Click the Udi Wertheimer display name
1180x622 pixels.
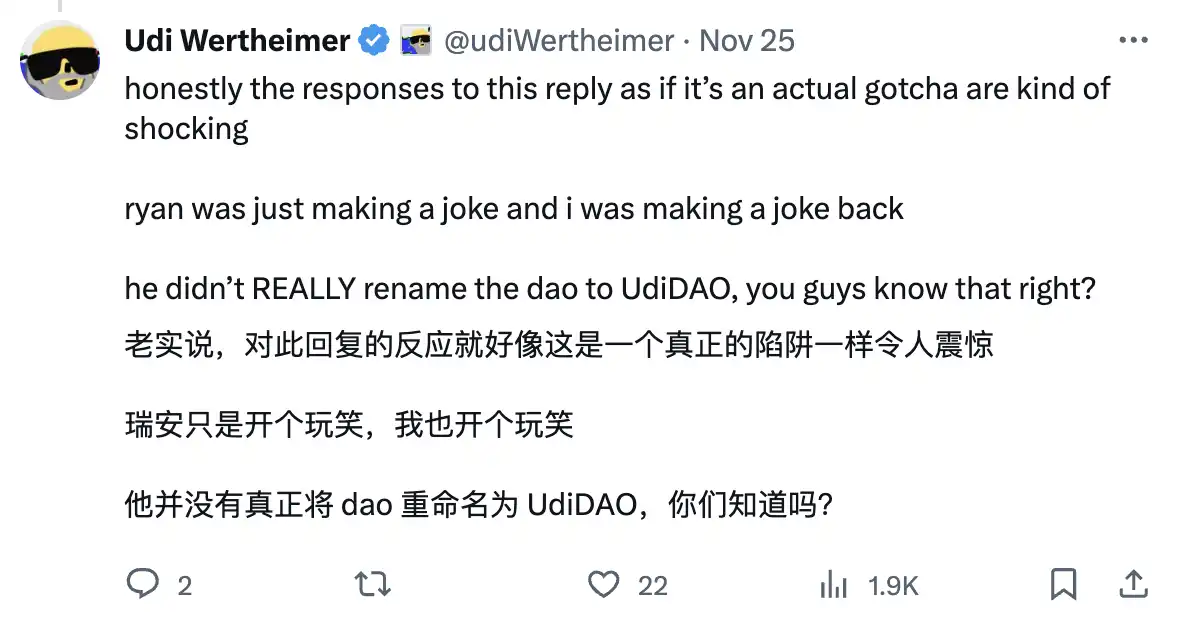pyautogui.click(x=237, y=41)
